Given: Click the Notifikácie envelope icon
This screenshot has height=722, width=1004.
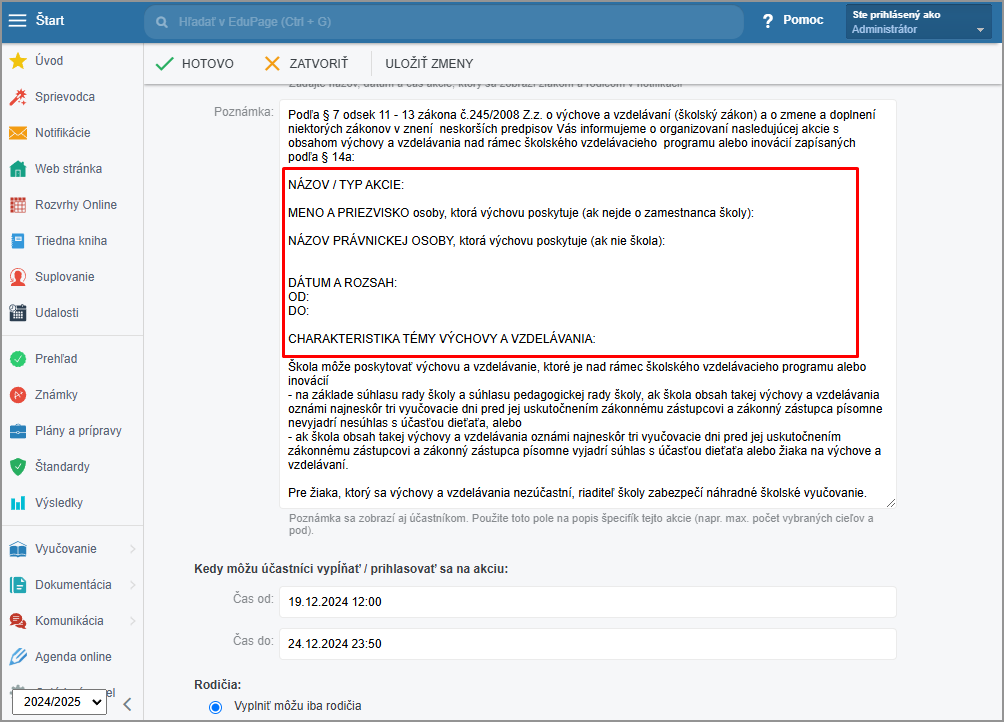Looking at the screenshot, I should tap(17, 133).
